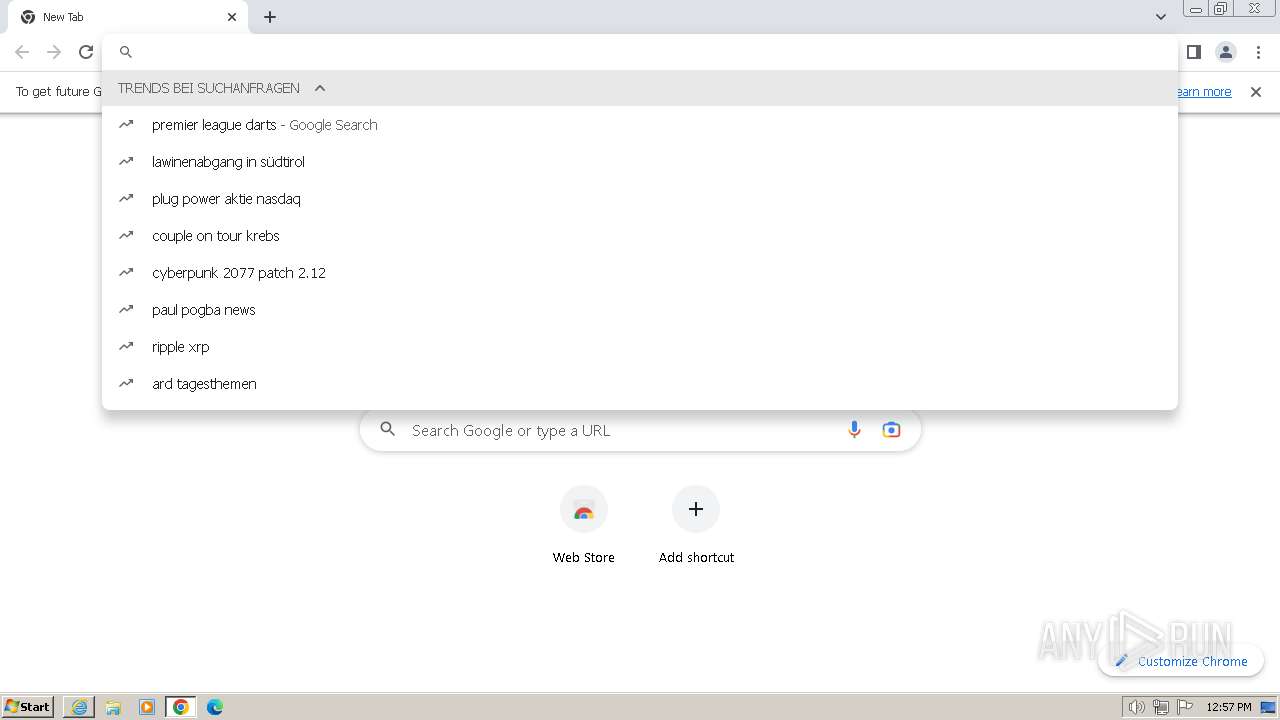The width and height of the screenshot is (1280, 720).
Task: Open a new tab with the plus icon
Action: pyautogui.click(x=270, y=17)
